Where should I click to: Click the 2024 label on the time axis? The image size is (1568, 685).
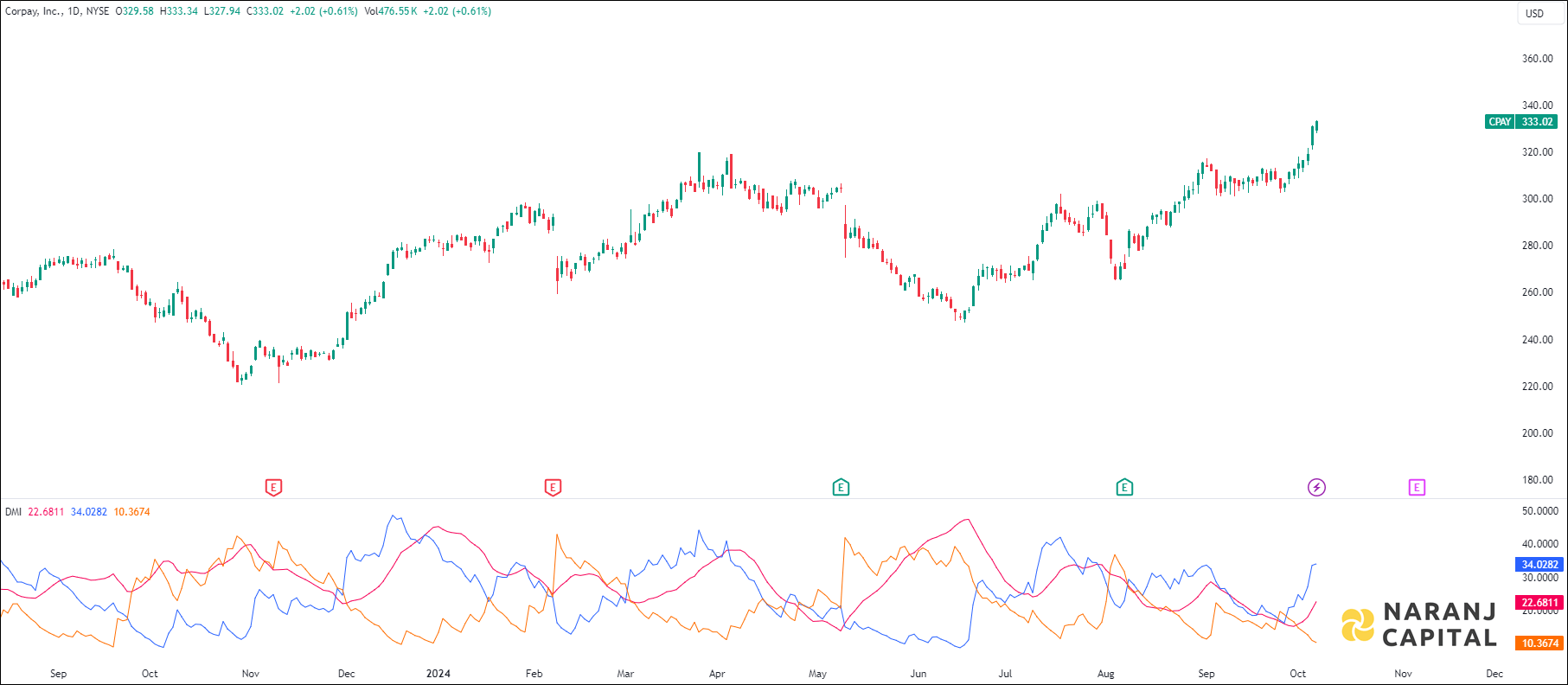coord(438,674)
